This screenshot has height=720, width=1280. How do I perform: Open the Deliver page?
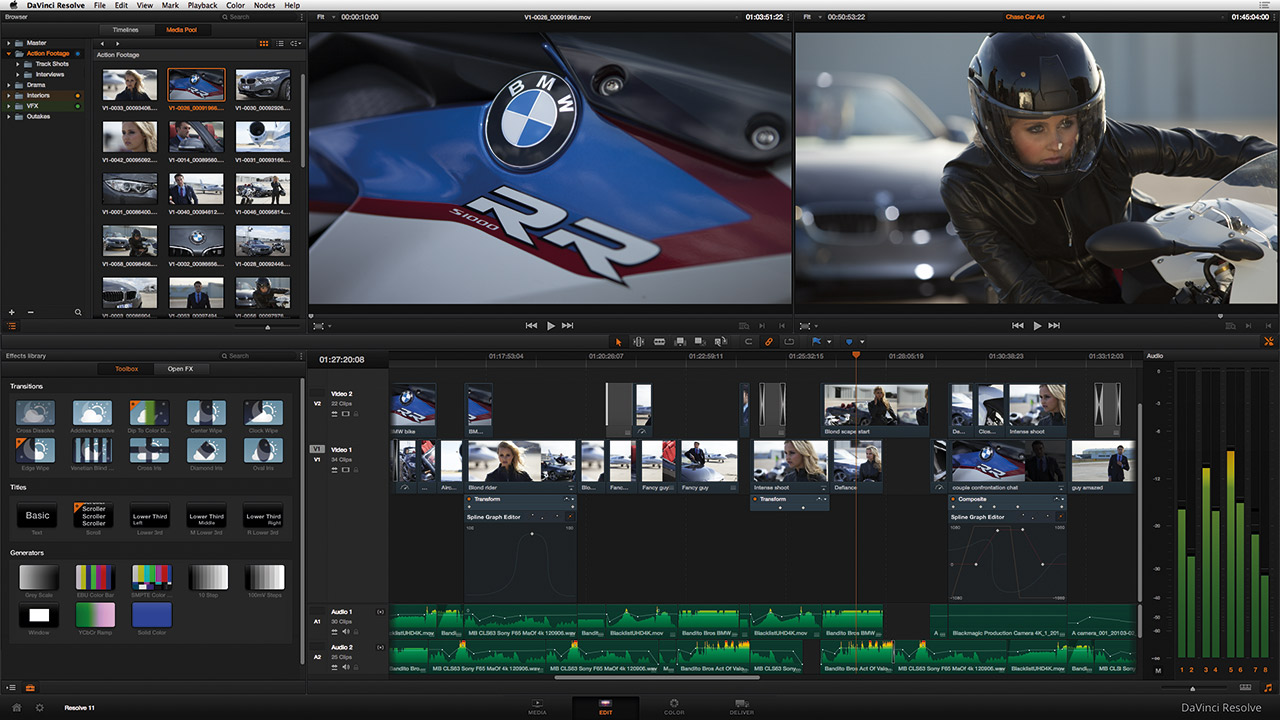coord(742,707)
